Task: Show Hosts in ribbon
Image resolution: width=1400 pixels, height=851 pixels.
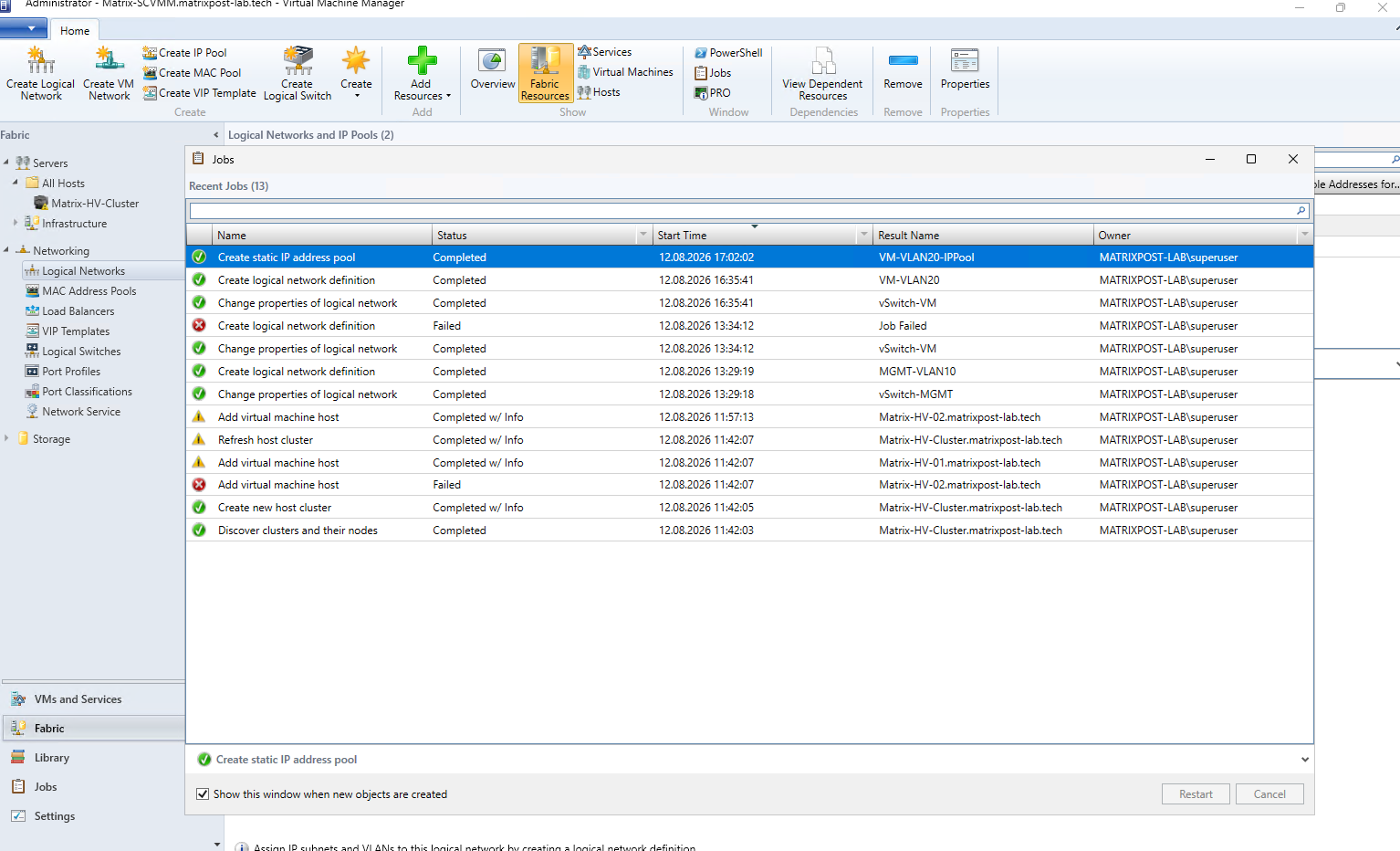Action: coord(599,92)
